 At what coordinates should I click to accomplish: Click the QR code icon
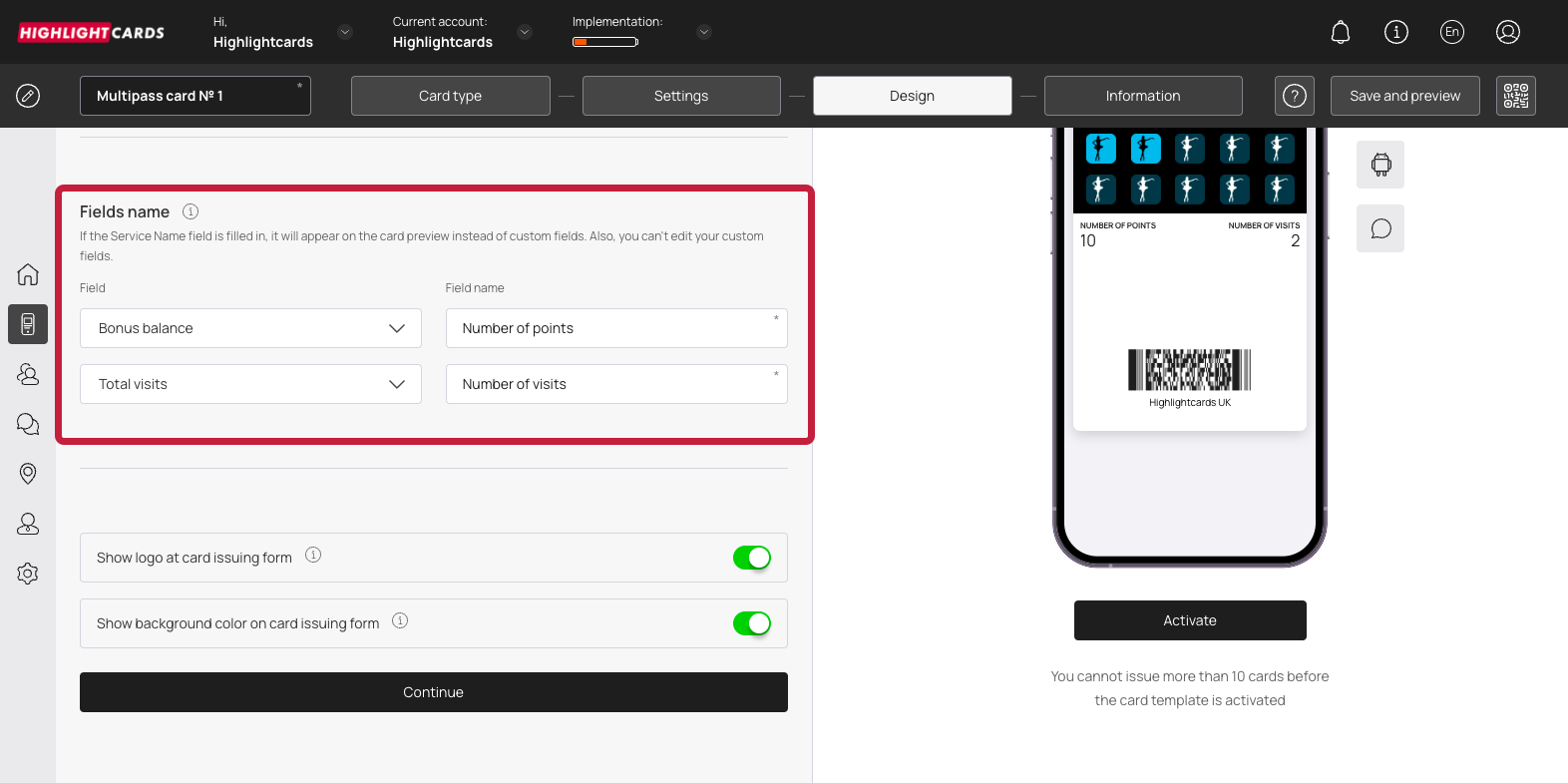[1515, 96]
